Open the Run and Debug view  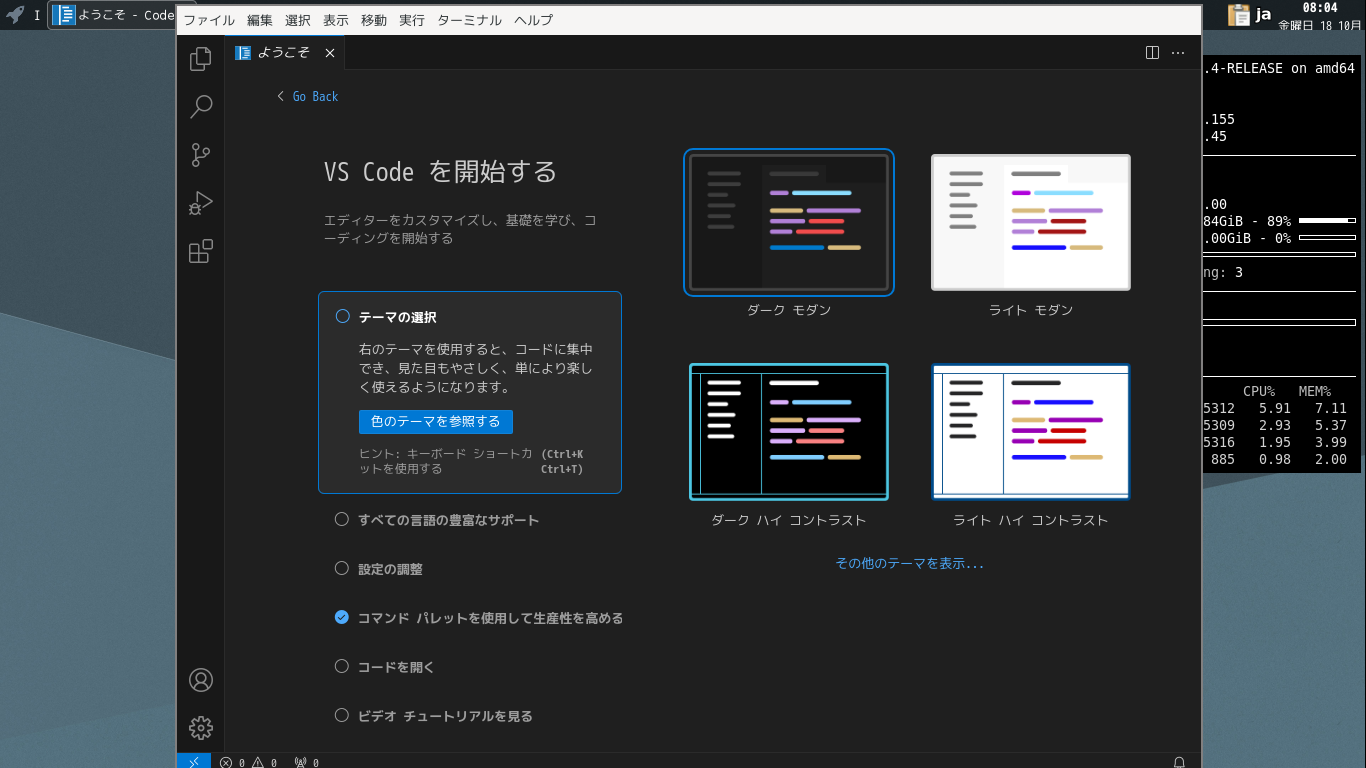[201, 203]
